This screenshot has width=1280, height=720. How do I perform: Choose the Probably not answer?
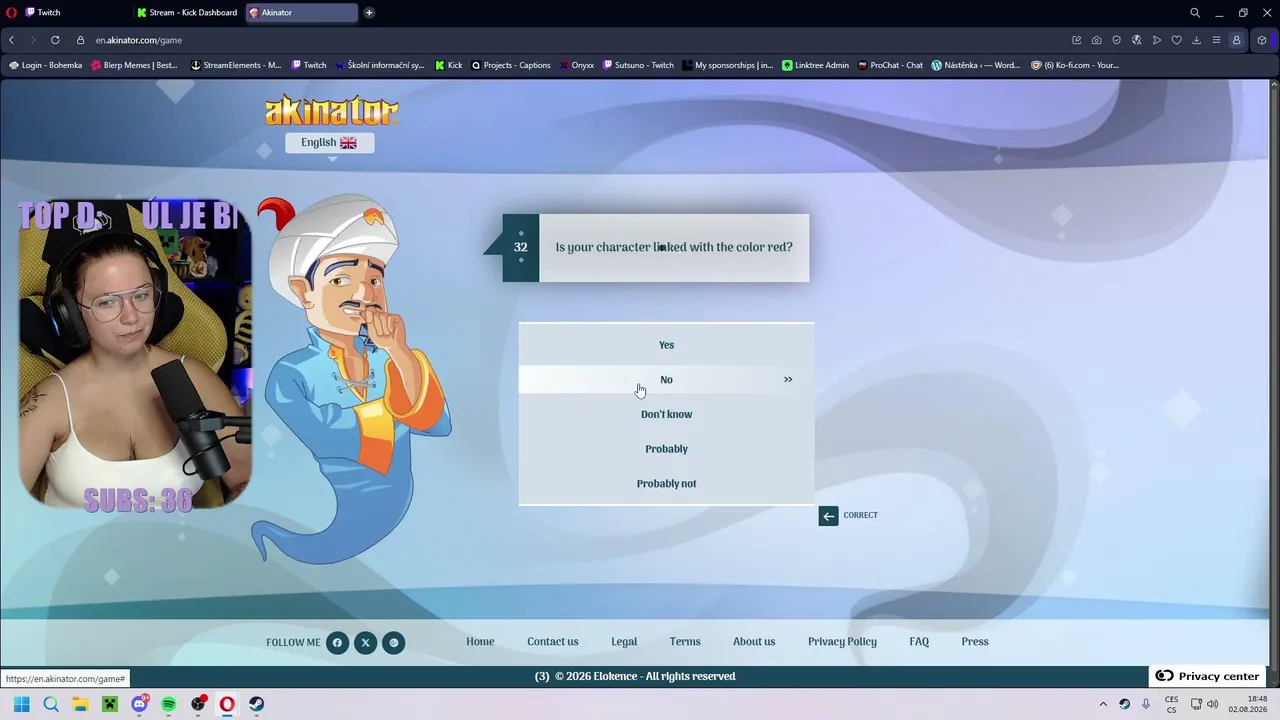(x=666, y=484)
